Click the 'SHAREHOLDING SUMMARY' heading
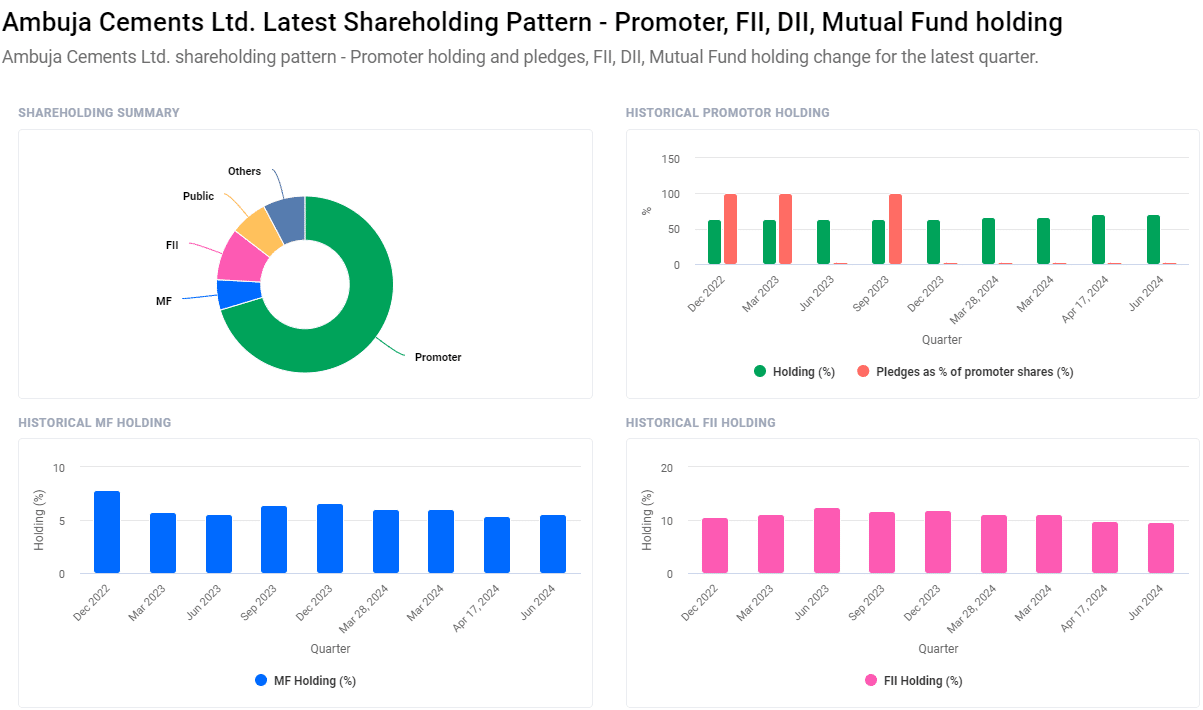This screenshot has width=1203, height=710. (x=99, y=113)
